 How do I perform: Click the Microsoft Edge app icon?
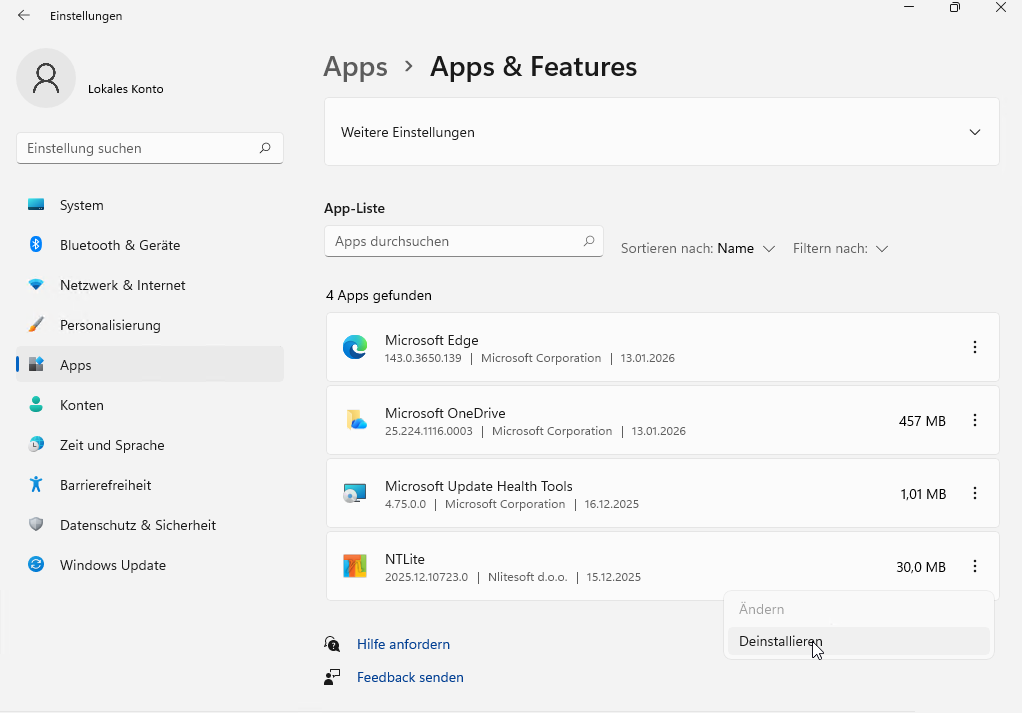[355, 347]
